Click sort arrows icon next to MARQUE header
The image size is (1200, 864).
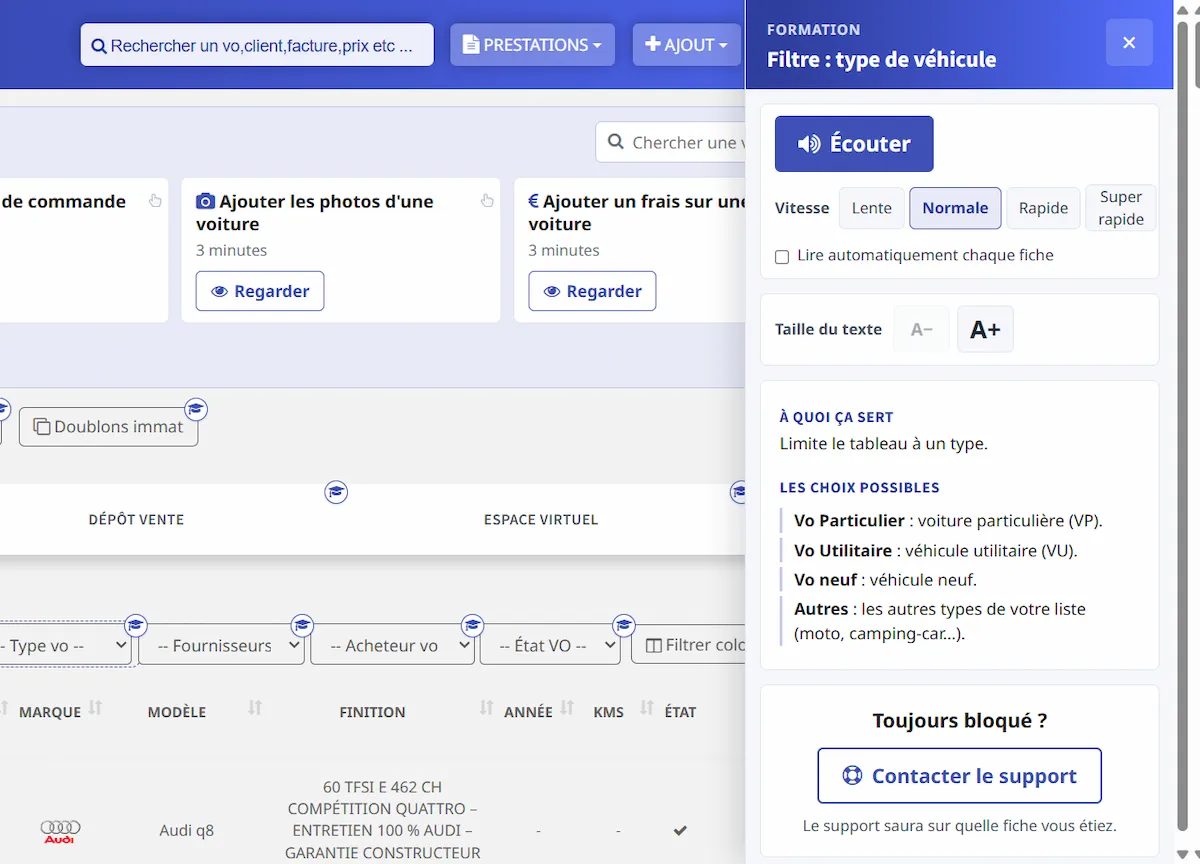point(95,709)
